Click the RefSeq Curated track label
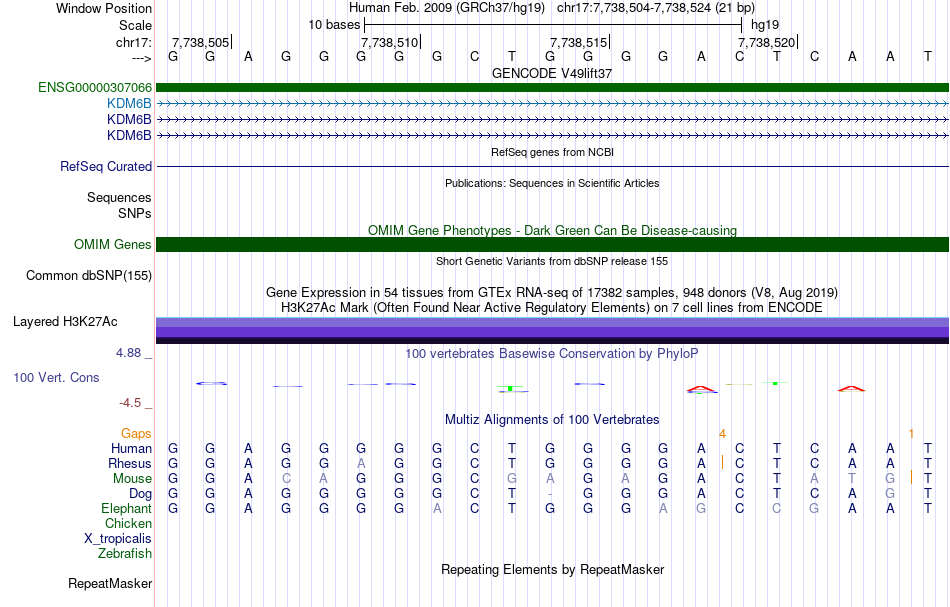 [x=106, y=167]
